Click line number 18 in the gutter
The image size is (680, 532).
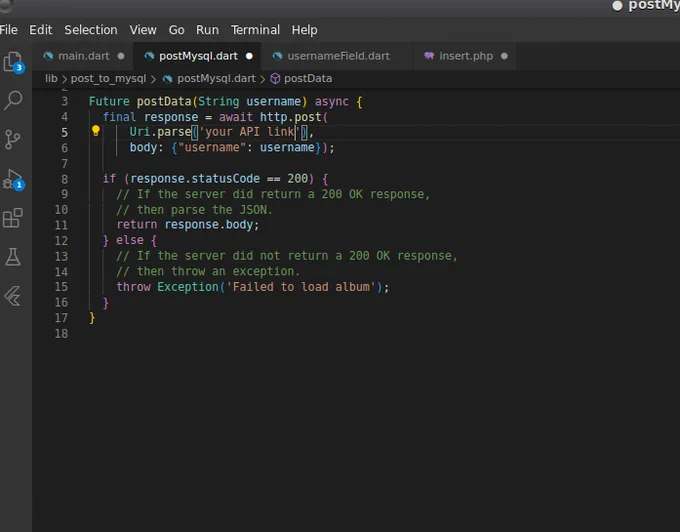pos(61,333)
